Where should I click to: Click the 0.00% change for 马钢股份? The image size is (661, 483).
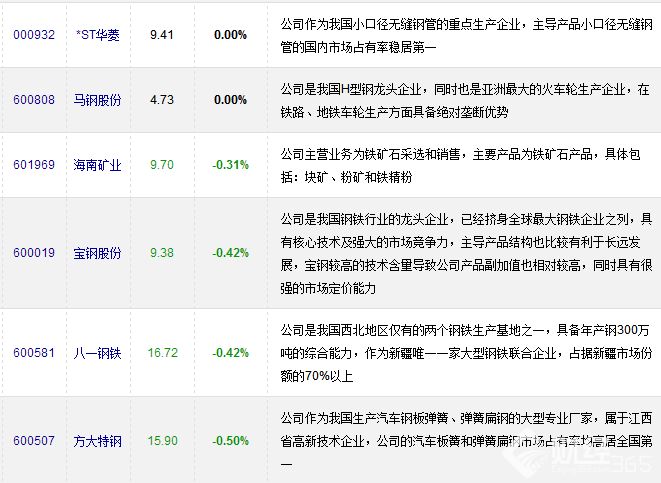231,100
